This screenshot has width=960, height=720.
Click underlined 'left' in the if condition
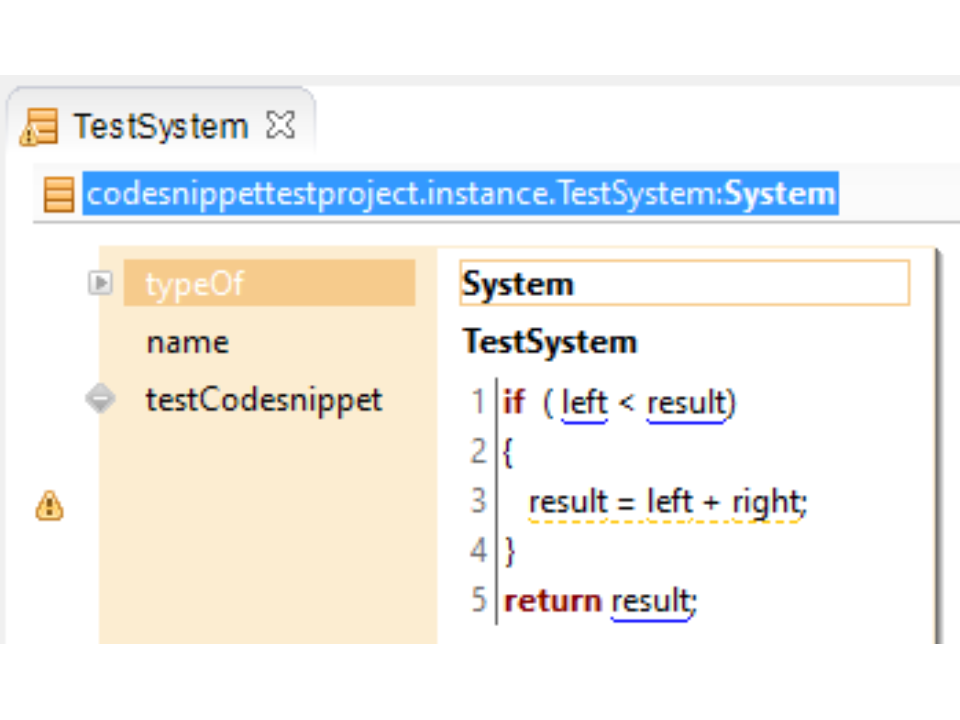click(584, 403)
